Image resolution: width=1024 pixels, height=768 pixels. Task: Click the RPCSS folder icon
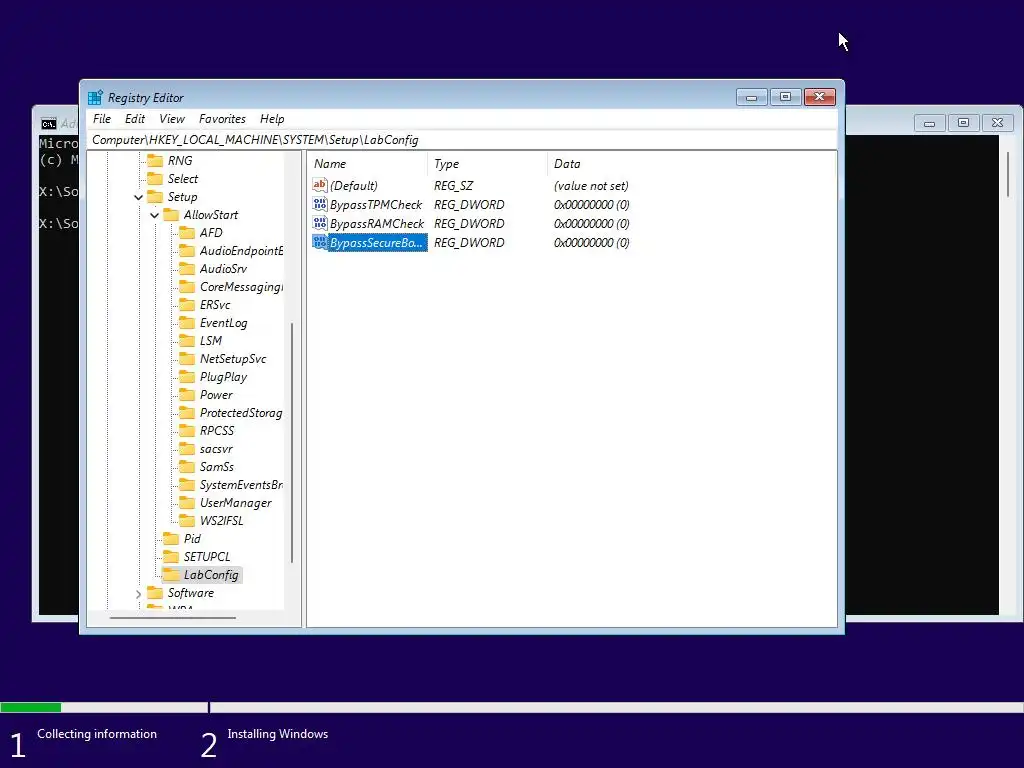[187, 430]
